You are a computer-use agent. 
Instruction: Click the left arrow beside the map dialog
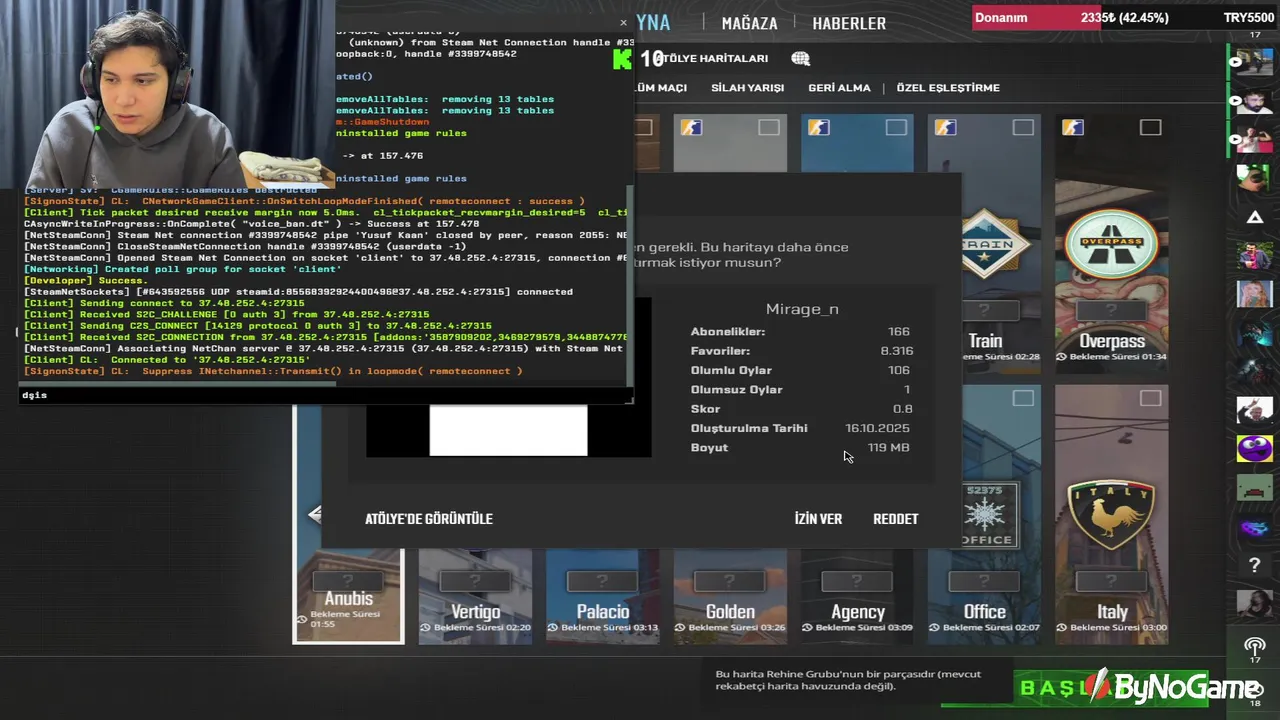pyautogui.click(x=313, y=514)
